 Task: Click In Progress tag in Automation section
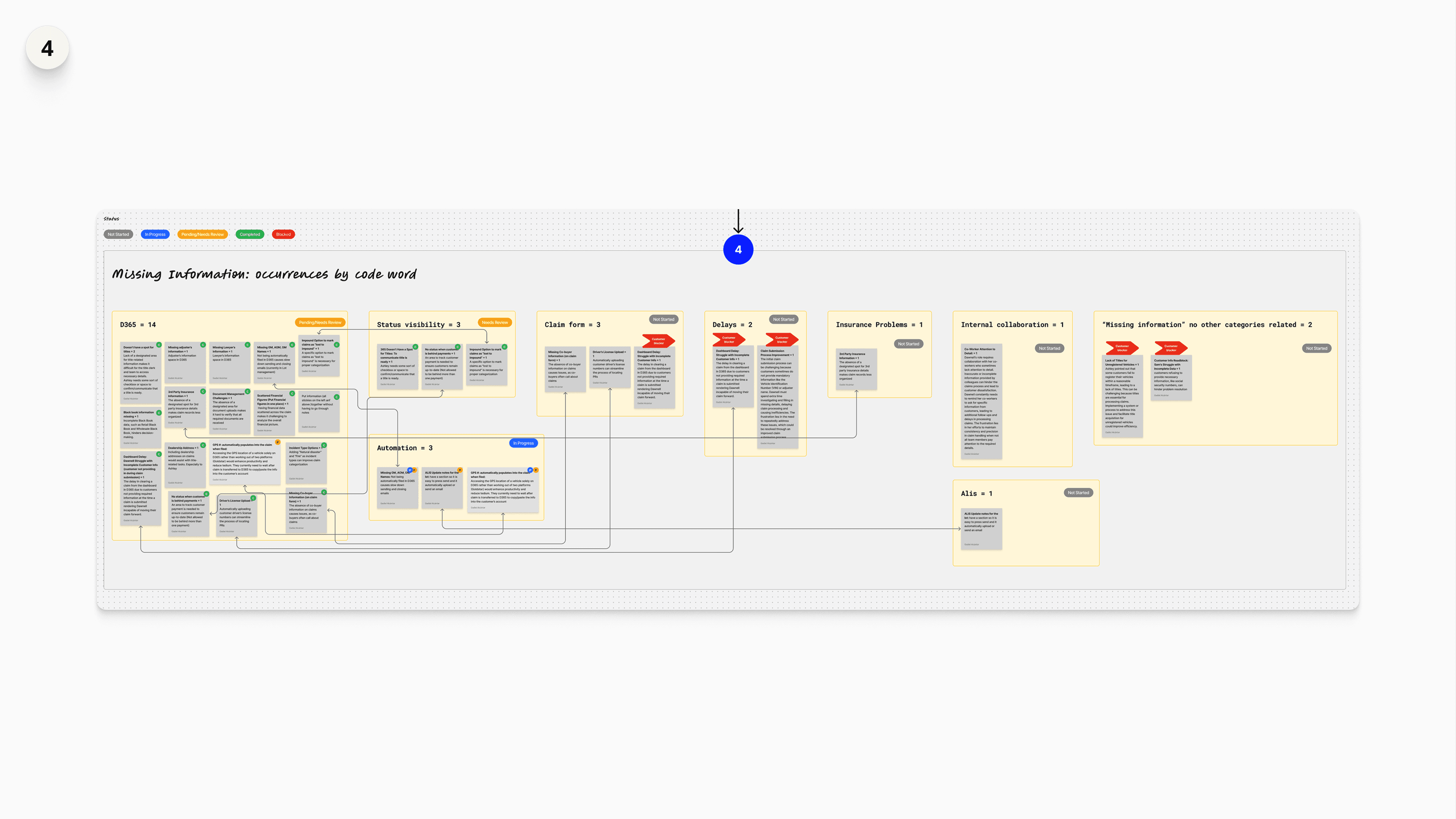tap(523, 443)
